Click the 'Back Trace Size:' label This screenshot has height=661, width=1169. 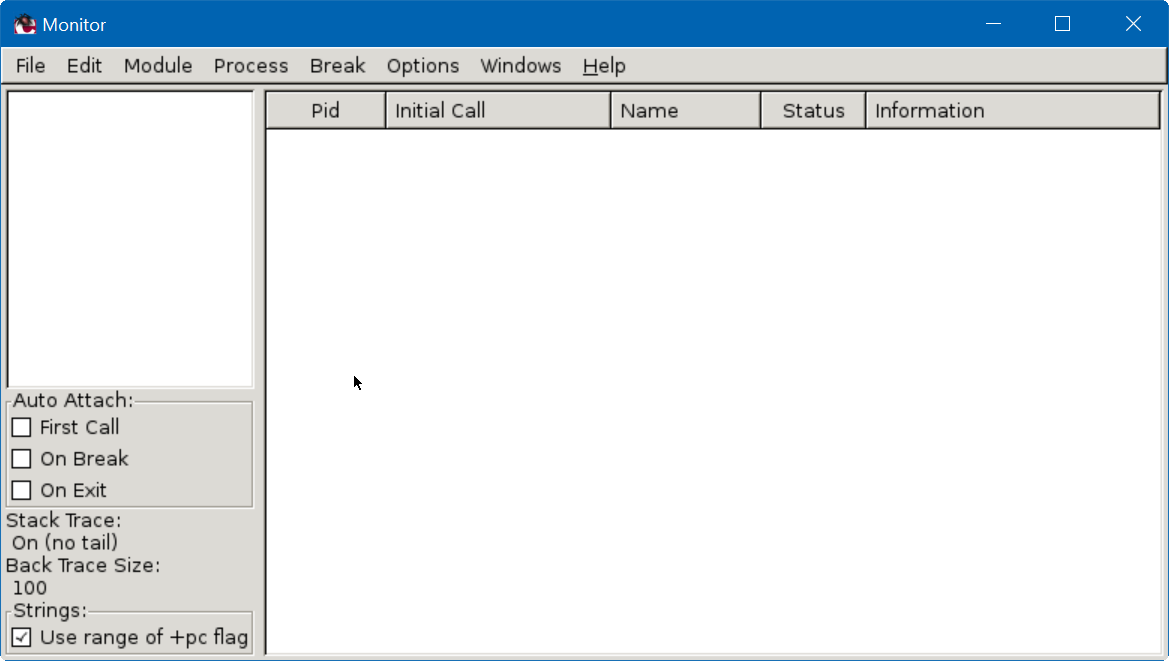(x=83, y=565)
